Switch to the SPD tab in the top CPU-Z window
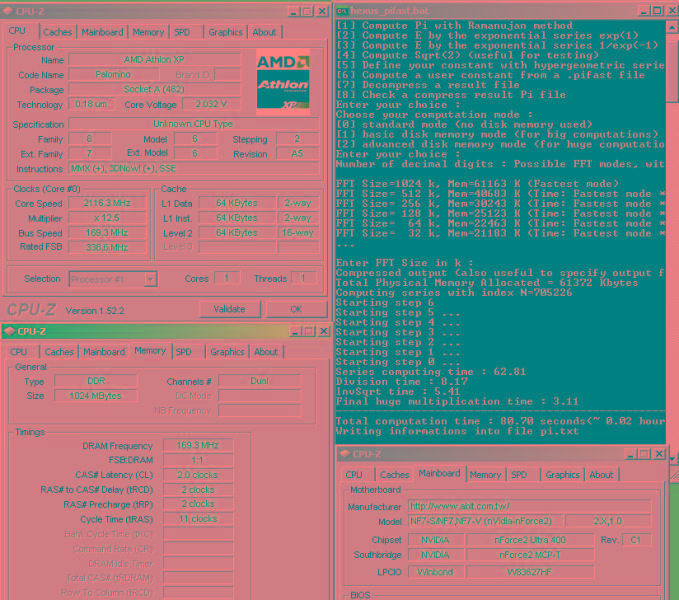Screen dimensions: 679x600 point(182,32)
